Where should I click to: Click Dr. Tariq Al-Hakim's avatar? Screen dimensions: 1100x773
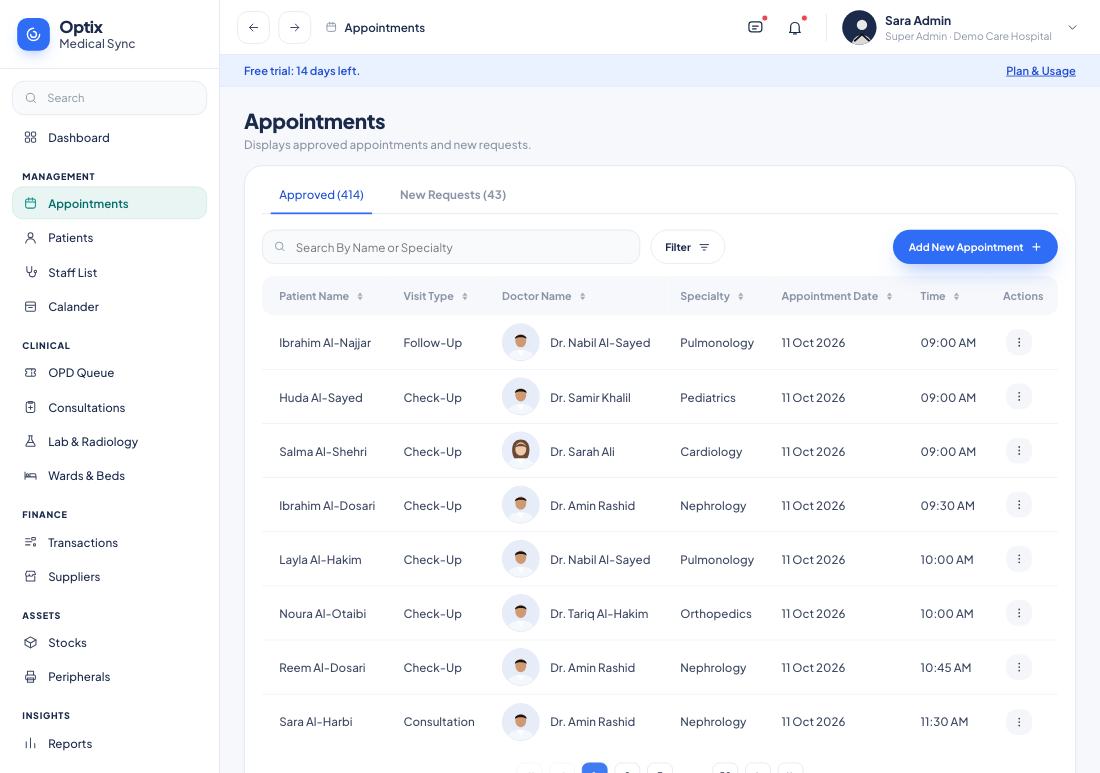click(x=521, y=612)
